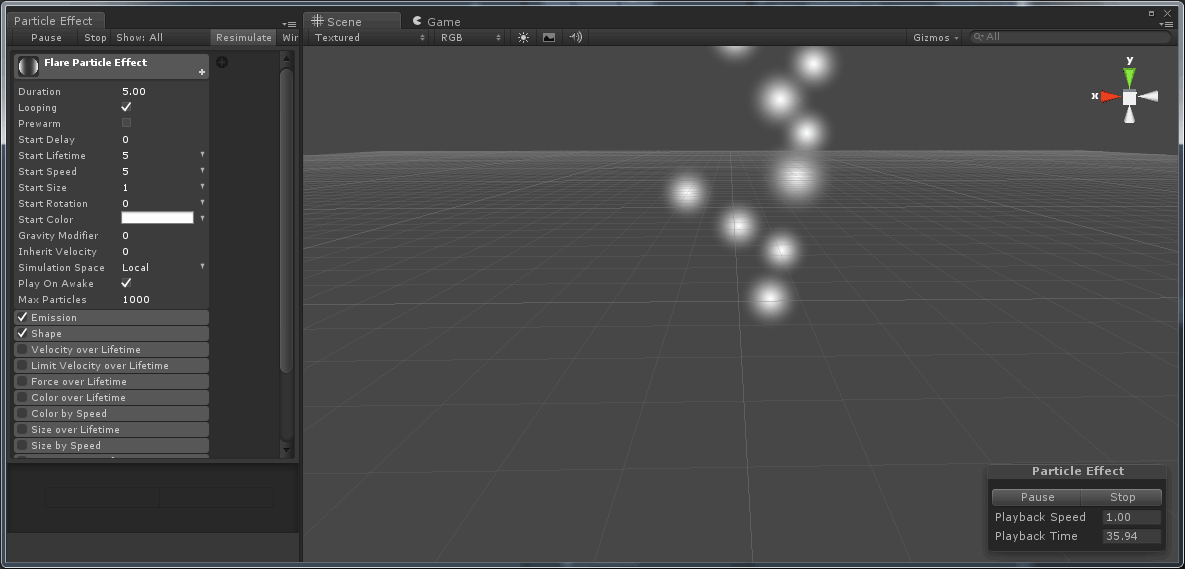1185x569 pixels.
Task: Open Start Size mode dropdown arrow
Action: (x=203, y=186)
